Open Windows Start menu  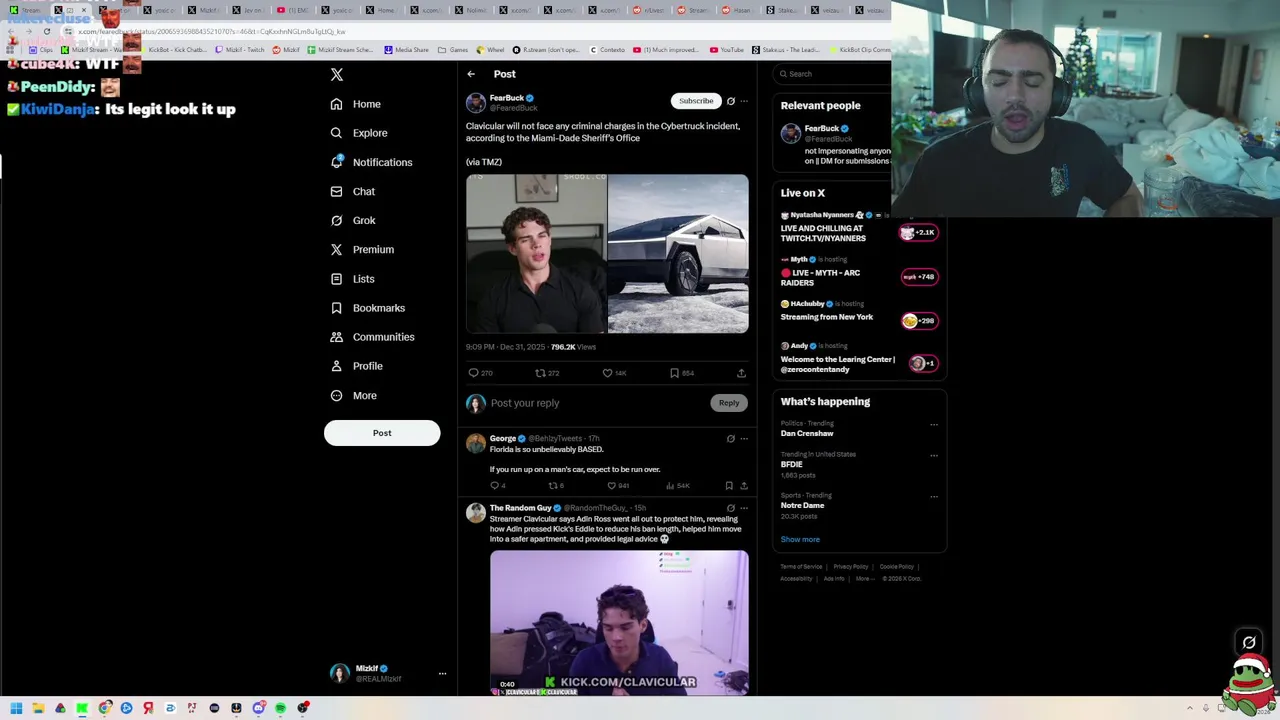pos(16,708)
